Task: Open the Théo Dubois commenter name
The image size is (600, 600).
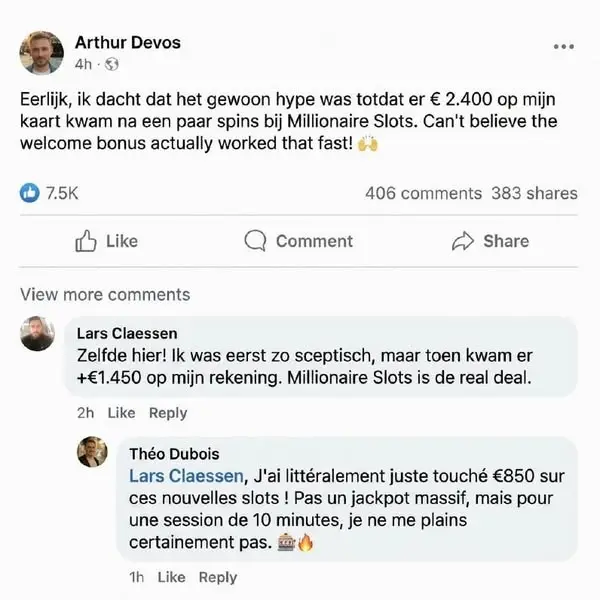Action: tap(174, 454)
